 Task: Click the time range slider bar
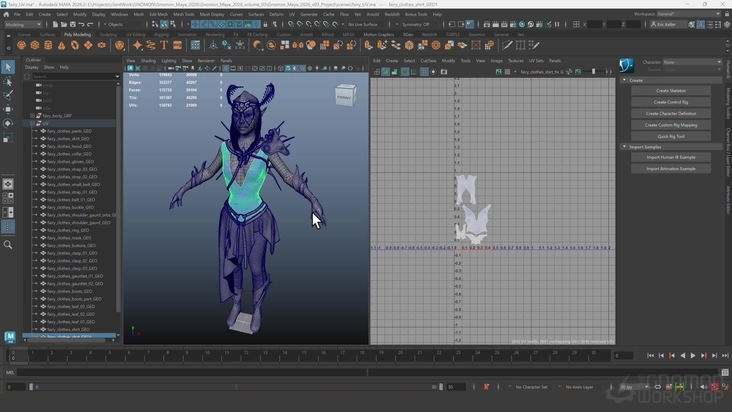click(x=236, y=387)
